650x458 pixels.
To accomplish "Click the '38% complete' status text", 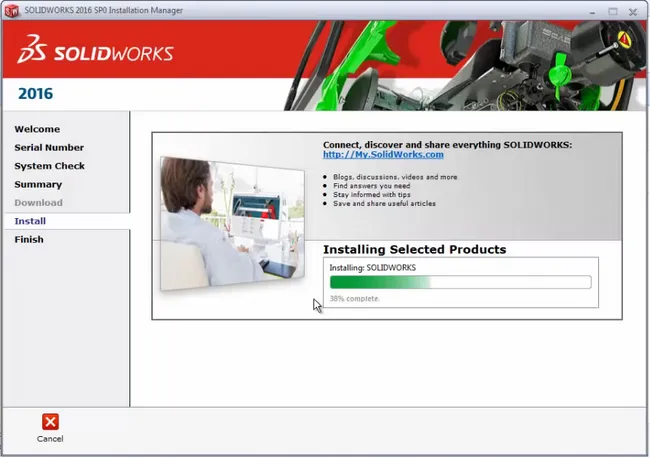I will (354, 298).
